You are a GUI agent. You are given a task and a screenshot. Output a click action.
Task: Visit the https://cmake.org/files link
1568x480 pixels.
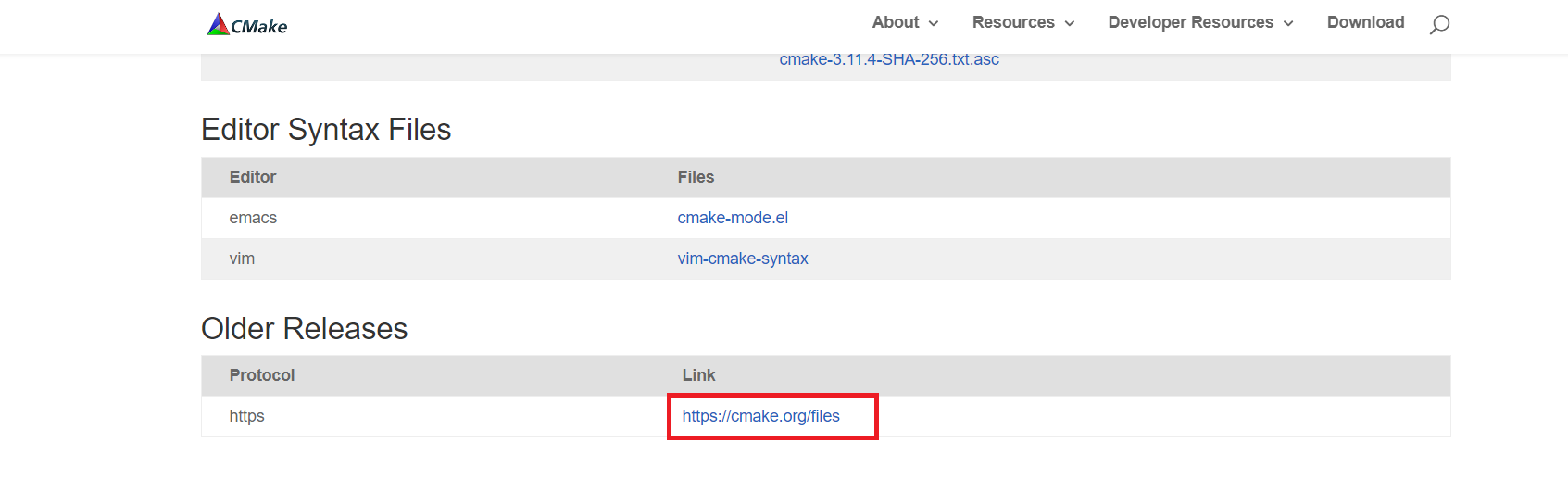click(761, 416)
